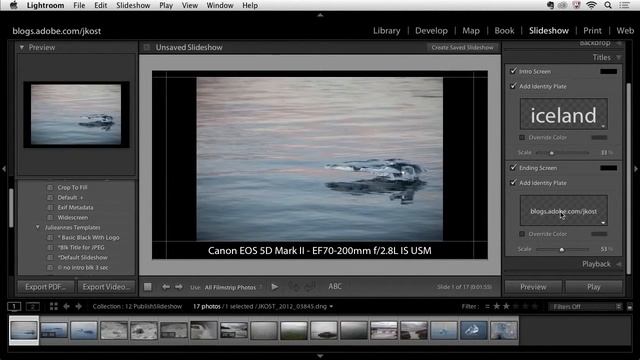Viewport: 640px width, 360px height.
Task: Enable Override Color under blogs.adobe.com identity plate
Action: [x=522, y=234]
